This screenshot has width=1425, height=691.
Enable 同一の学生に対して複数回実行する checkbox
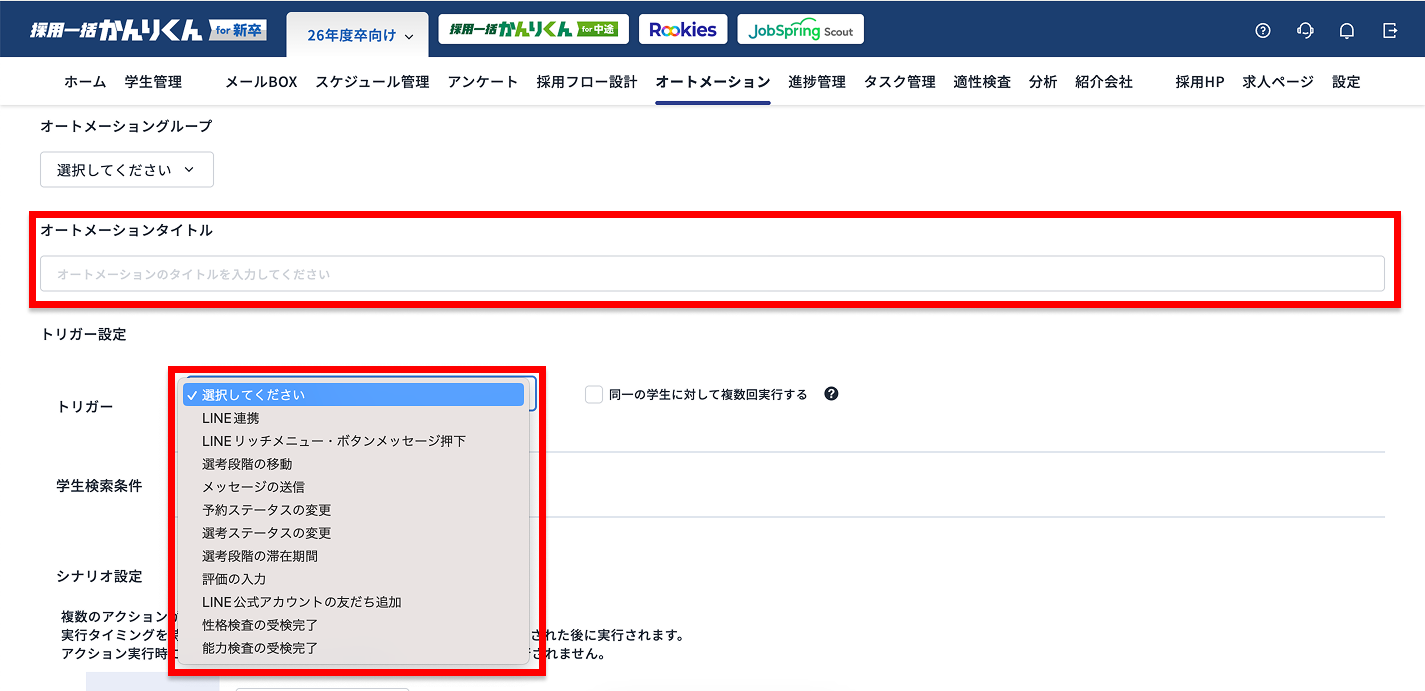click(x=593, y=394)
